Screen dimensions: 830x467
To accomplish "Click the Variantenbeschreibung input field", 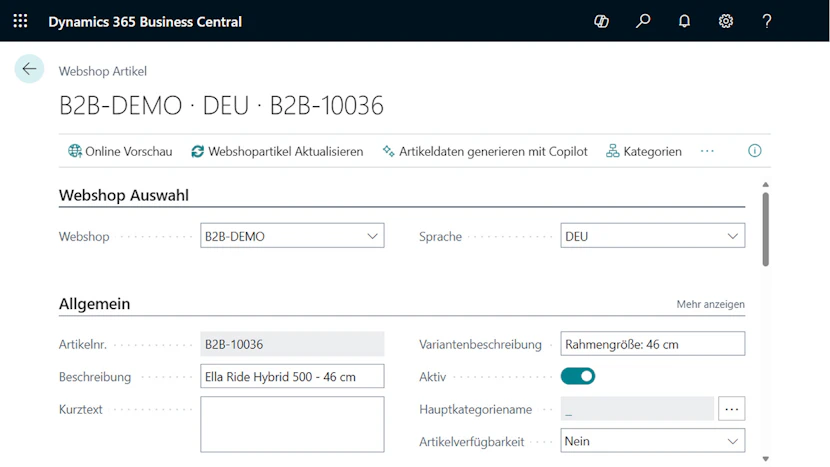I will point(653,344).
